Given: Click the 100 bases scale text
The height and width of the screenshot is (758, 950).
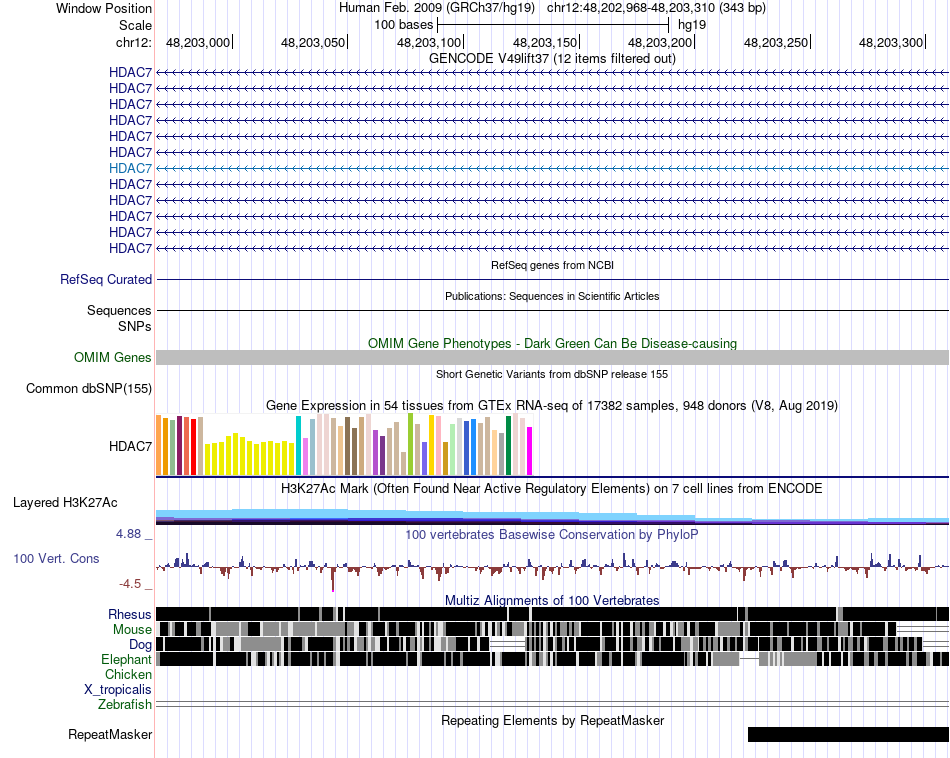Looking at the screenshot, I should tap(404, 25).
